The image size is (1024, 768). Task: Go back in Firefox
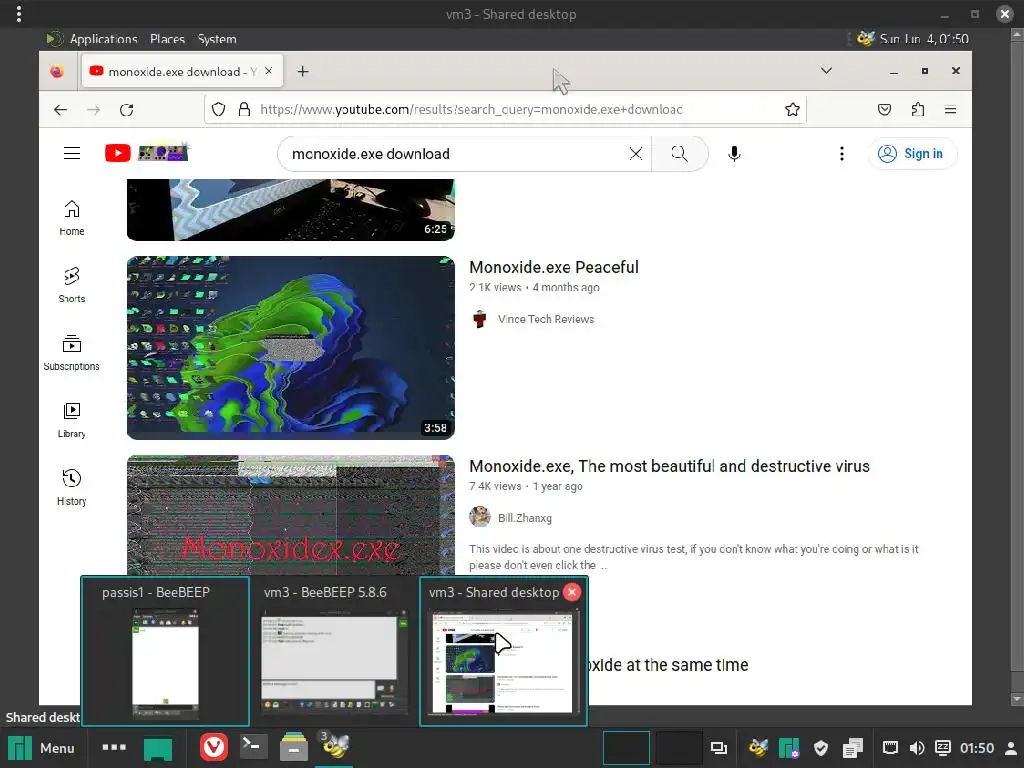pyautogui.click(x=60, y=110)
